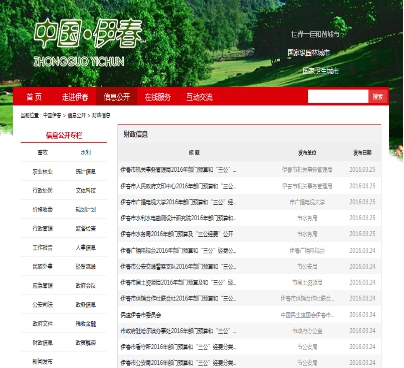Follow the 中国伊春 breadcrumb link
Viewport: 404px width, 368px height.
click(x=52, y=116)
